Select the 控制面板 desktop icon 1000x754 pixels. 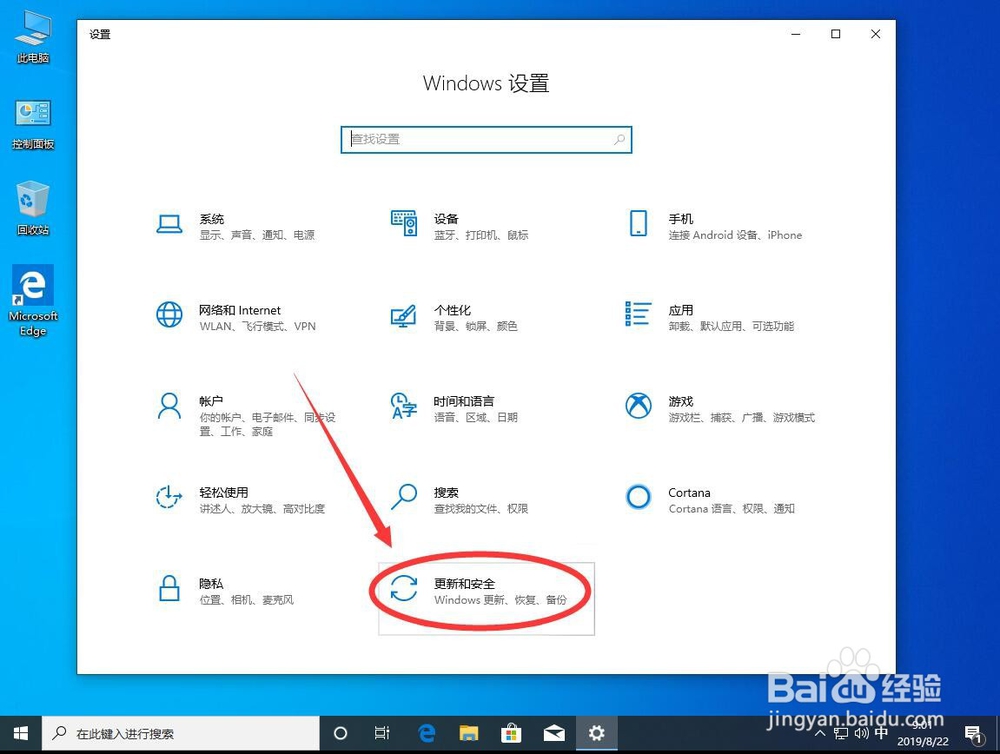(33, 125)
